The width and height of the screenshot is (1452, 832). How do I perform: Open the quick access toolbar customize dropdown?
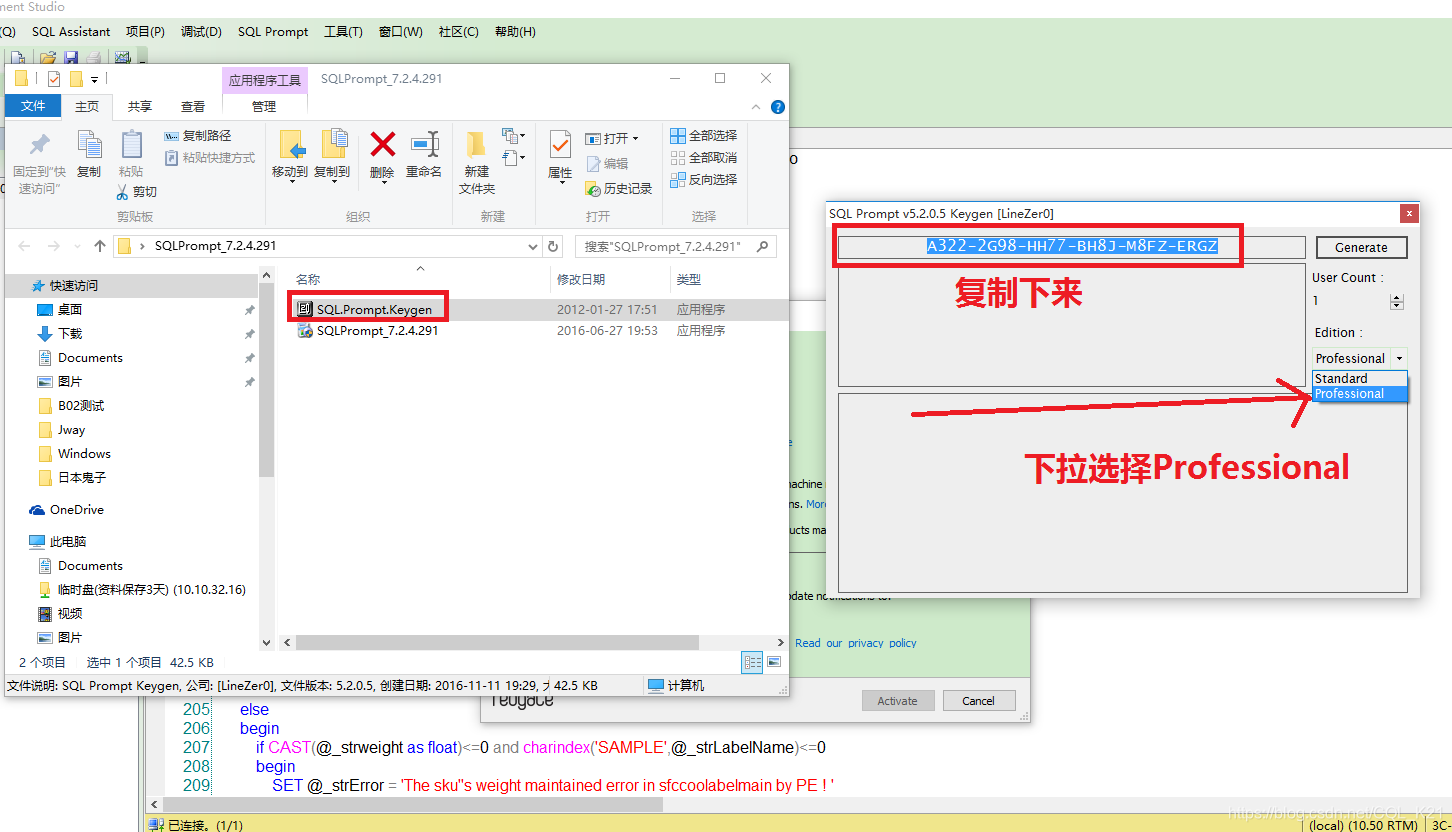coord(95,79)
